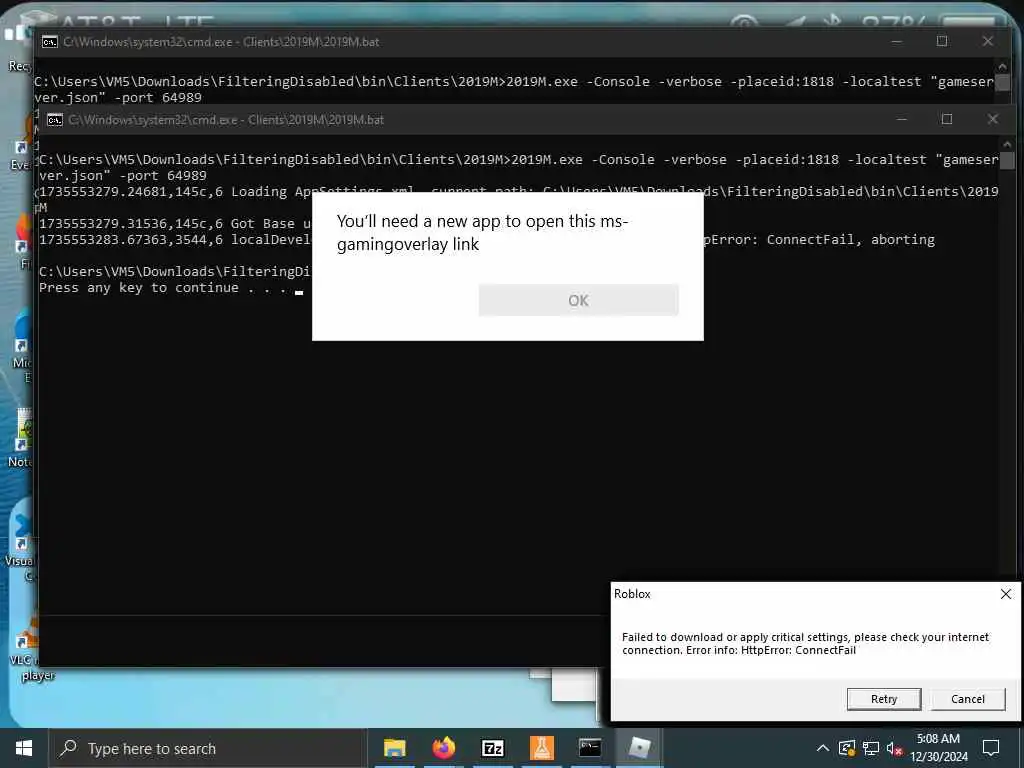Open 7-Zip from the taskbar
This screenshot has width=1024, height=768.
coord(492,748)
